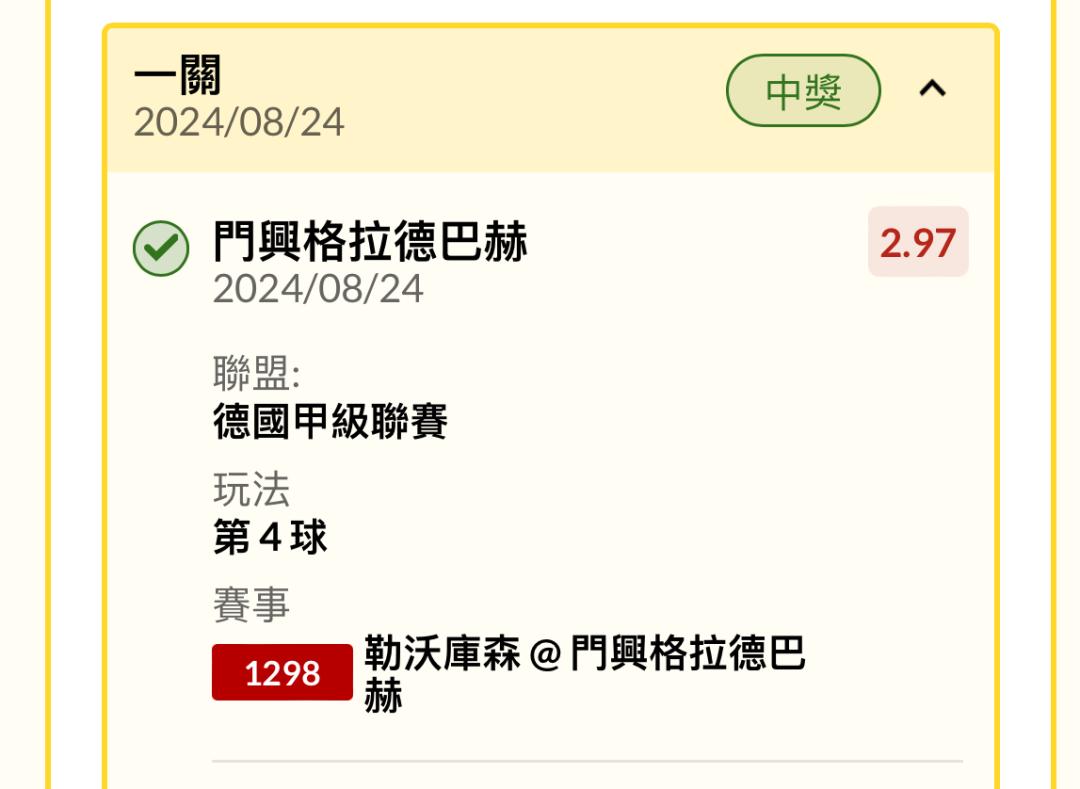
Task: Collapse the 一關 bet section chevron
Action: (x=932, y=90)
